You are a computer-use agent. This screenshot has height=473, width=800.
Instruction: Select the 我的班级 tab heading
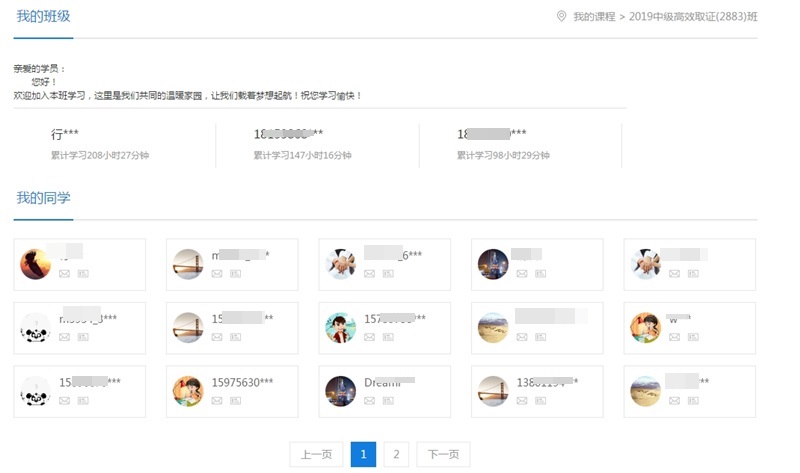(43, 17)
